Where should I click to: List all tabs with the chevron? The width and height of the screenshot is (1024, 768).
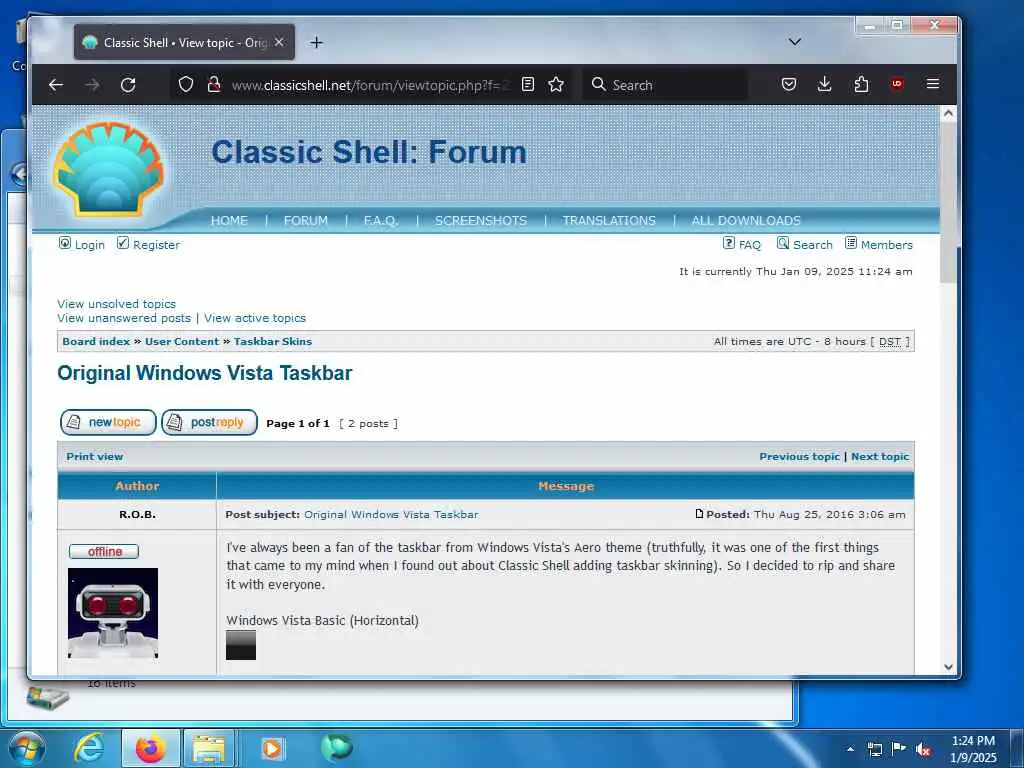795,42
